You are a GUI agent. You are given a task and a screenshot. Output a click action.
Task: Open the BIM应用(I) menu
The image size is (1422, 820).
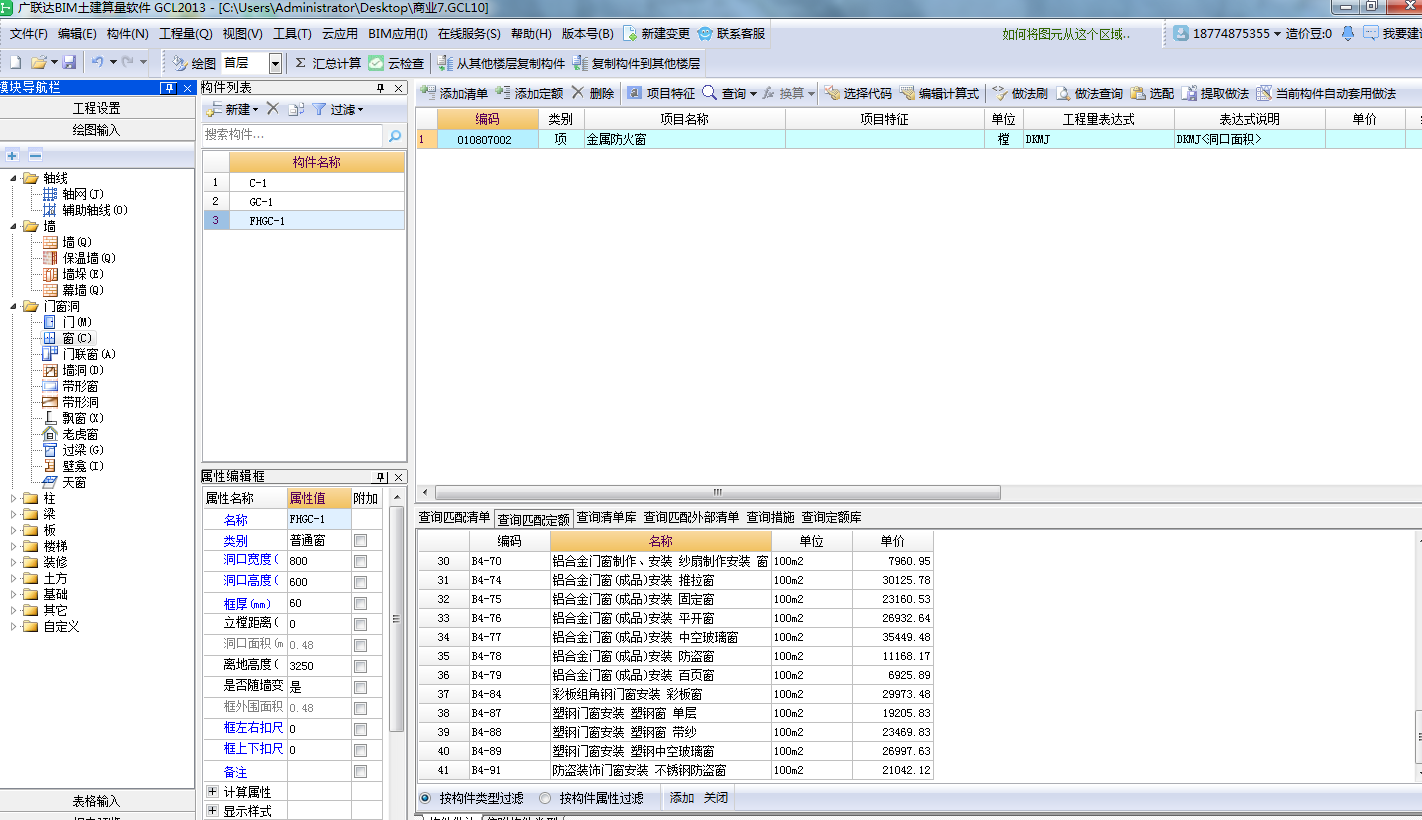click(x=398, y=33)
